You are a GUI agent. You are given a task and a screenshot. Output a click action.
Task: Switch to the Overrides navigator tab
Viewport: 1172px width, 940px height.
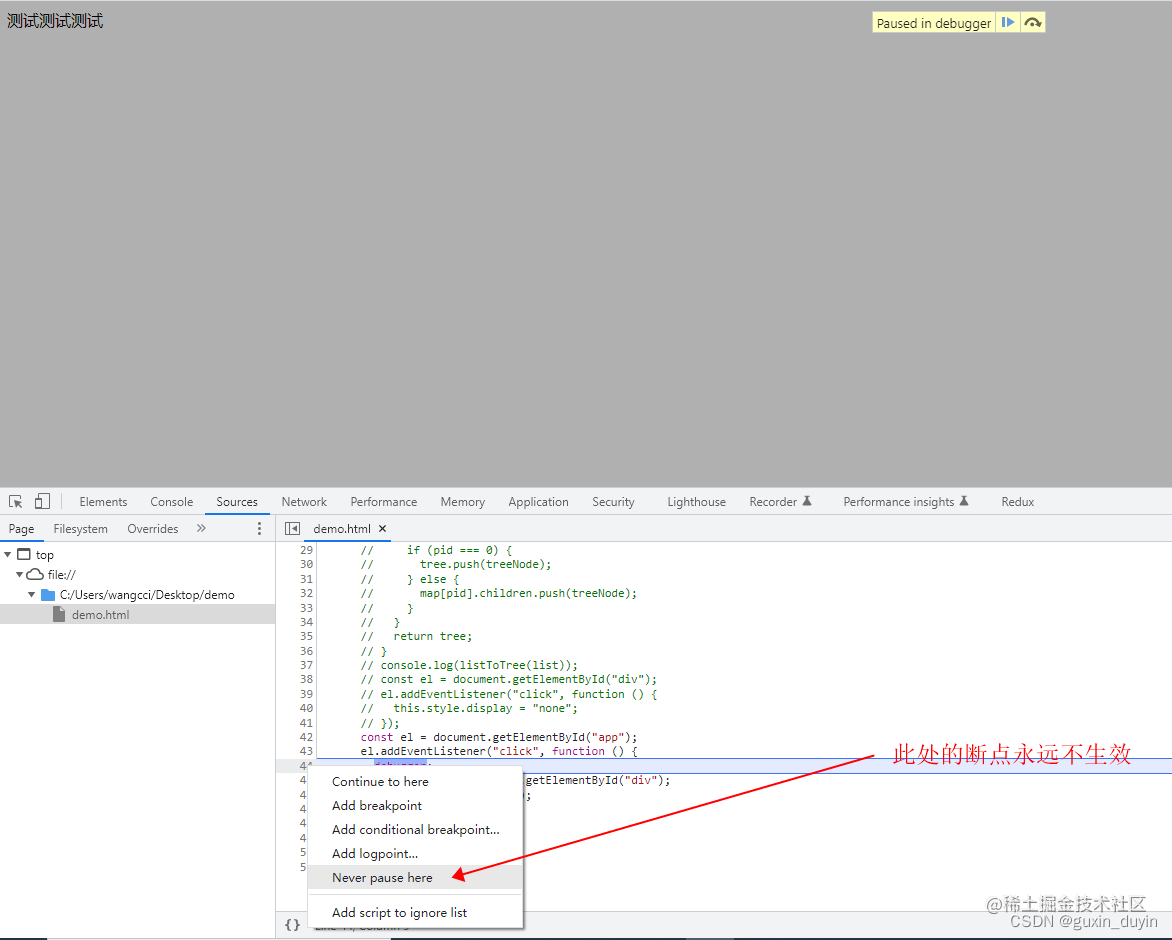point(152,528)
